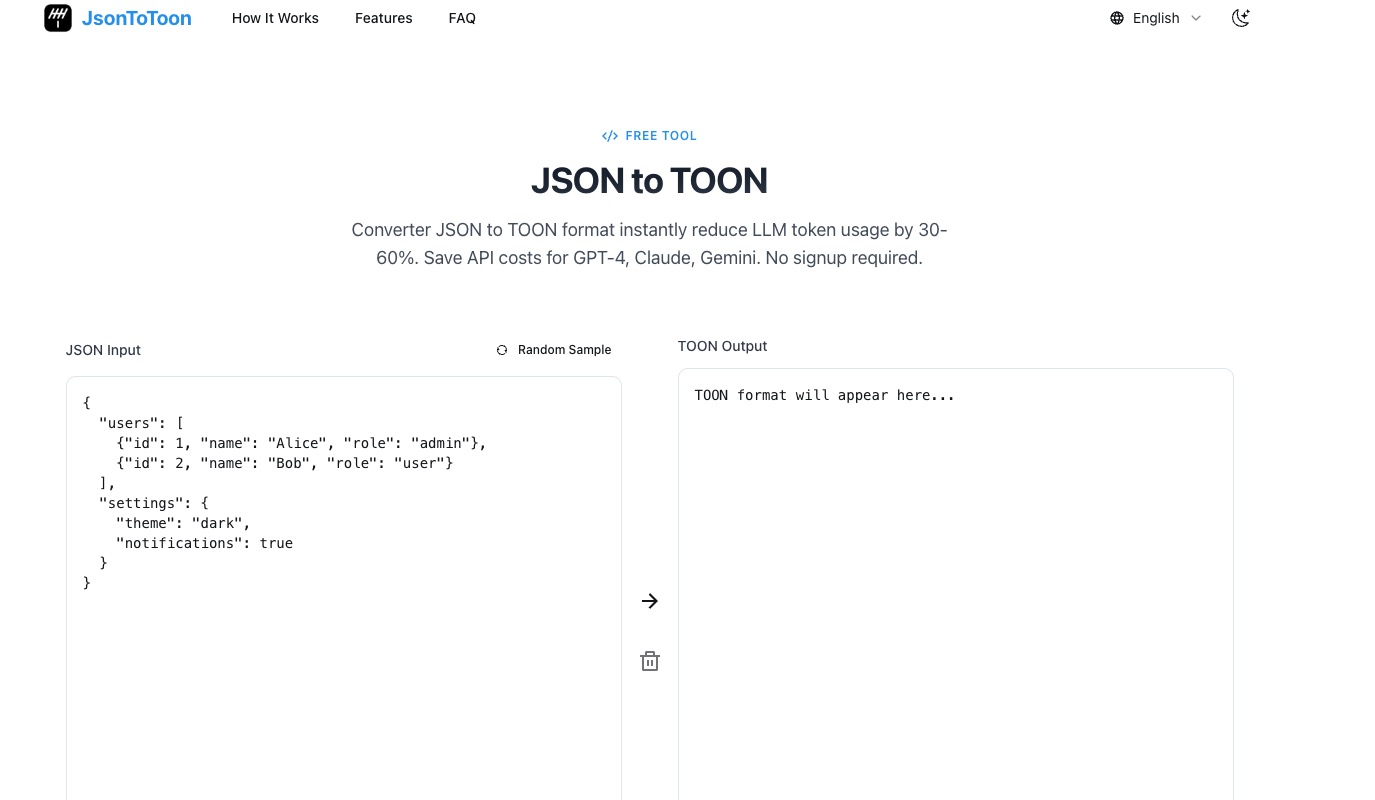This screenshot has width=1375, height=800.
Task: Click the JsonToToon logo icon
Action: 58,18
